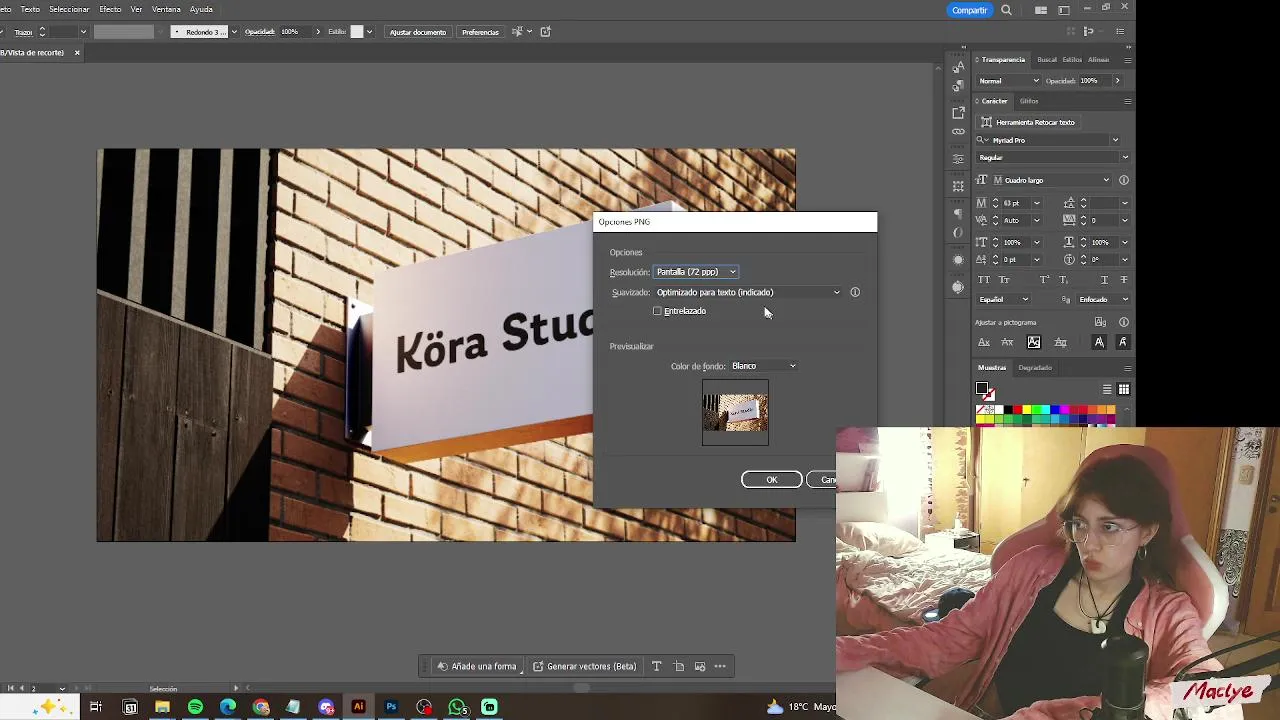
Task: Switch to the Degradado tab
Action: click(1035, 367)
